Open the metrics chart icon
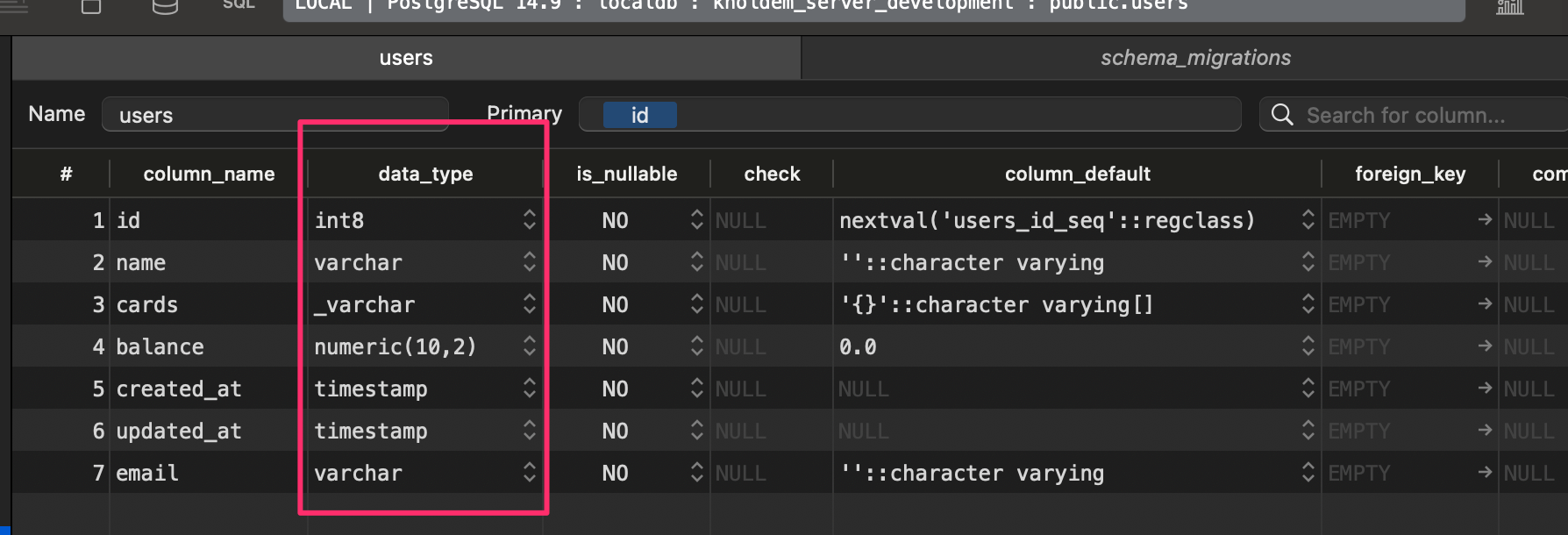Viewport: 1568px width, 535px height. tap(1509, 7)
